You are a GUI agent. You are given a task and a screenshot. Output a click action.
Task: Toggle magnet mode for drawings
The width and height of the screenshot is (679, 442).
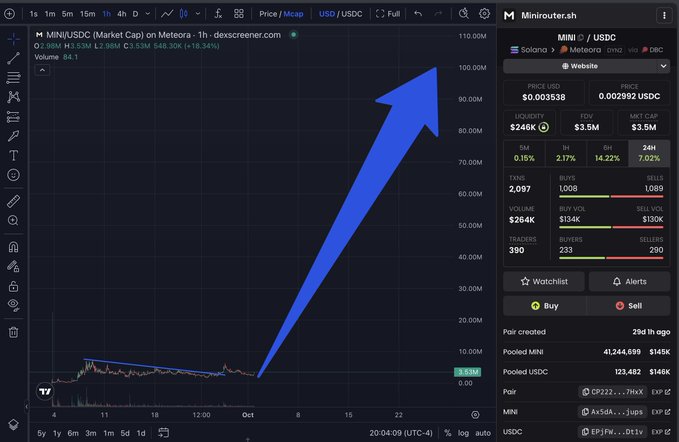13,247
